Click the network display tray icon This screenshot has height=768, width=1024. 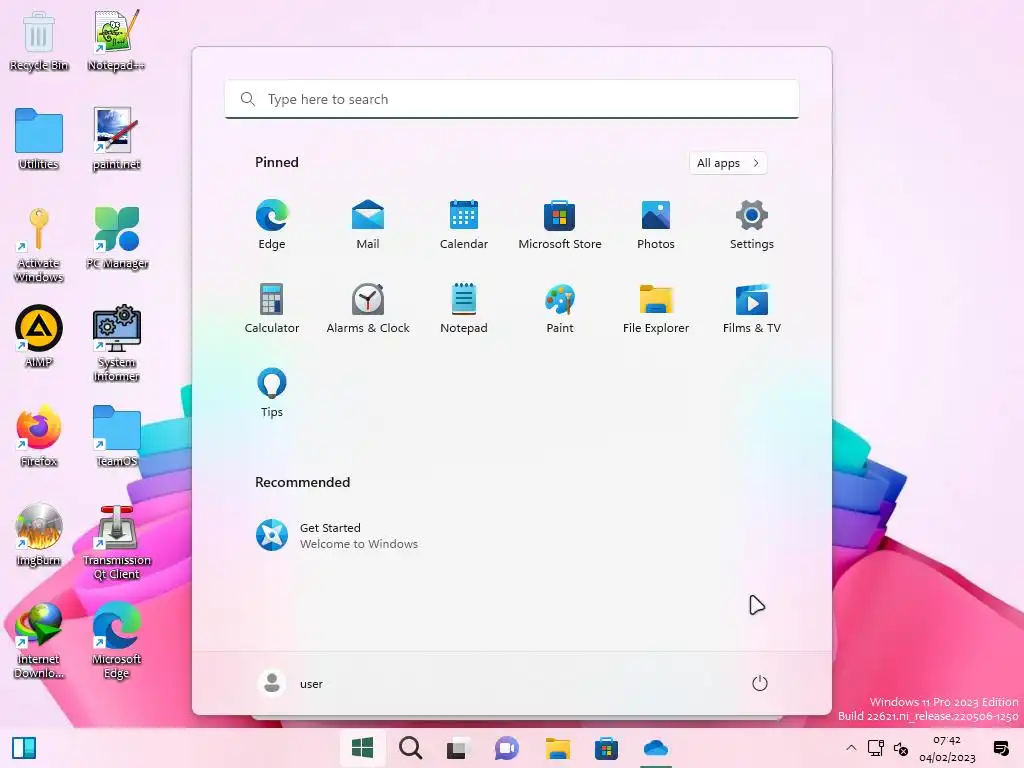click(x=876, y=748)
